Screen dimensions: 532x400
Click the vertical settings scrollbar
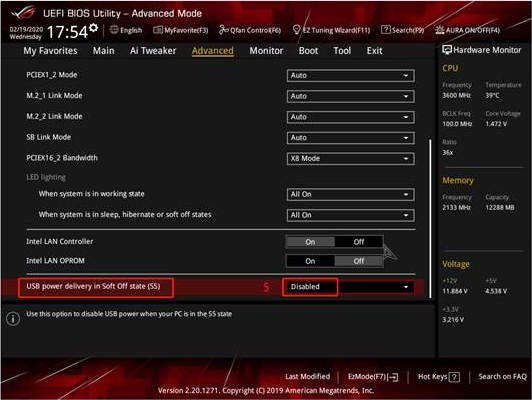431,218
